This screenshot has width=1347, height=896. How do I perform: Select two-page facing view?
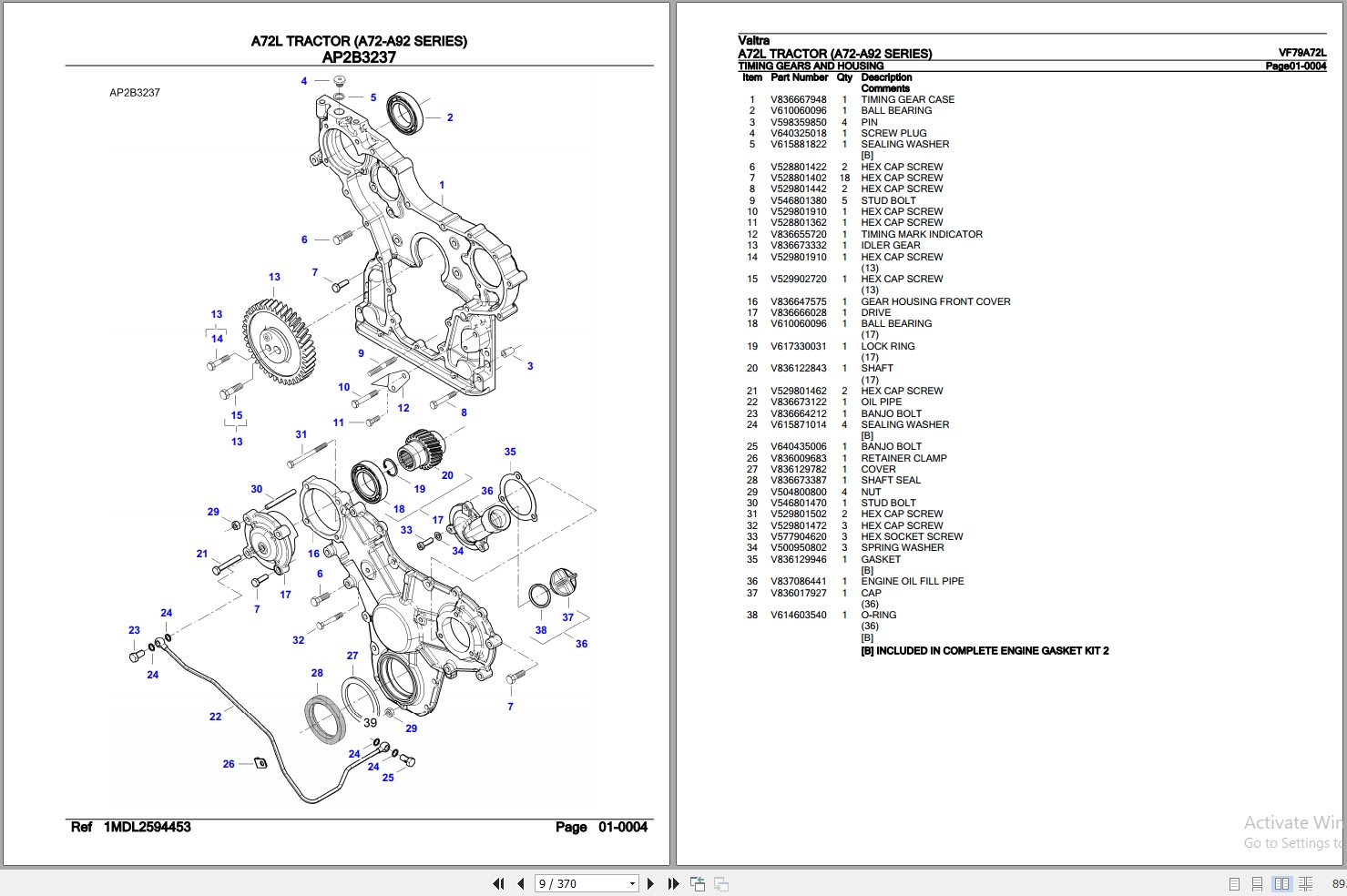click(x=1281, y=883)
